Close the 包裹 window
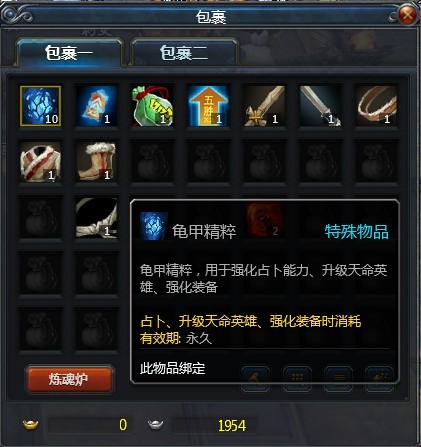The width and height of the screenshot is (421, 447). tap(407, 14)
